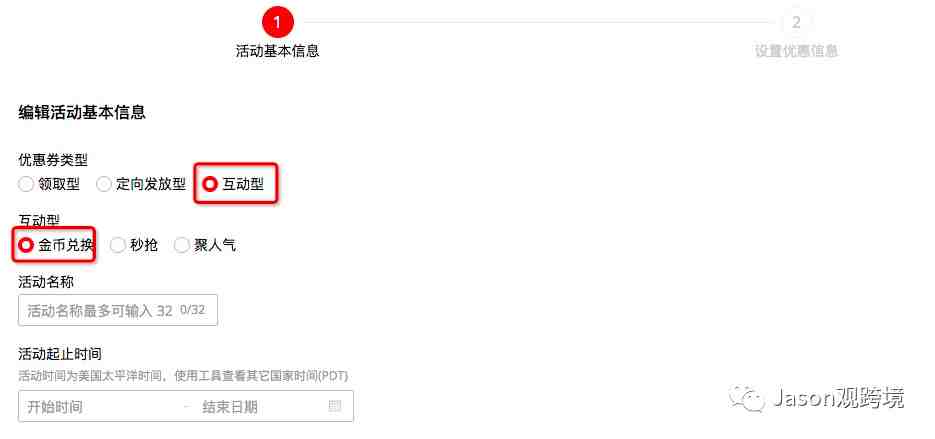Click the 活动基本信息 step label
Viewport: 935px width, 439px height.
coord(277,51)
